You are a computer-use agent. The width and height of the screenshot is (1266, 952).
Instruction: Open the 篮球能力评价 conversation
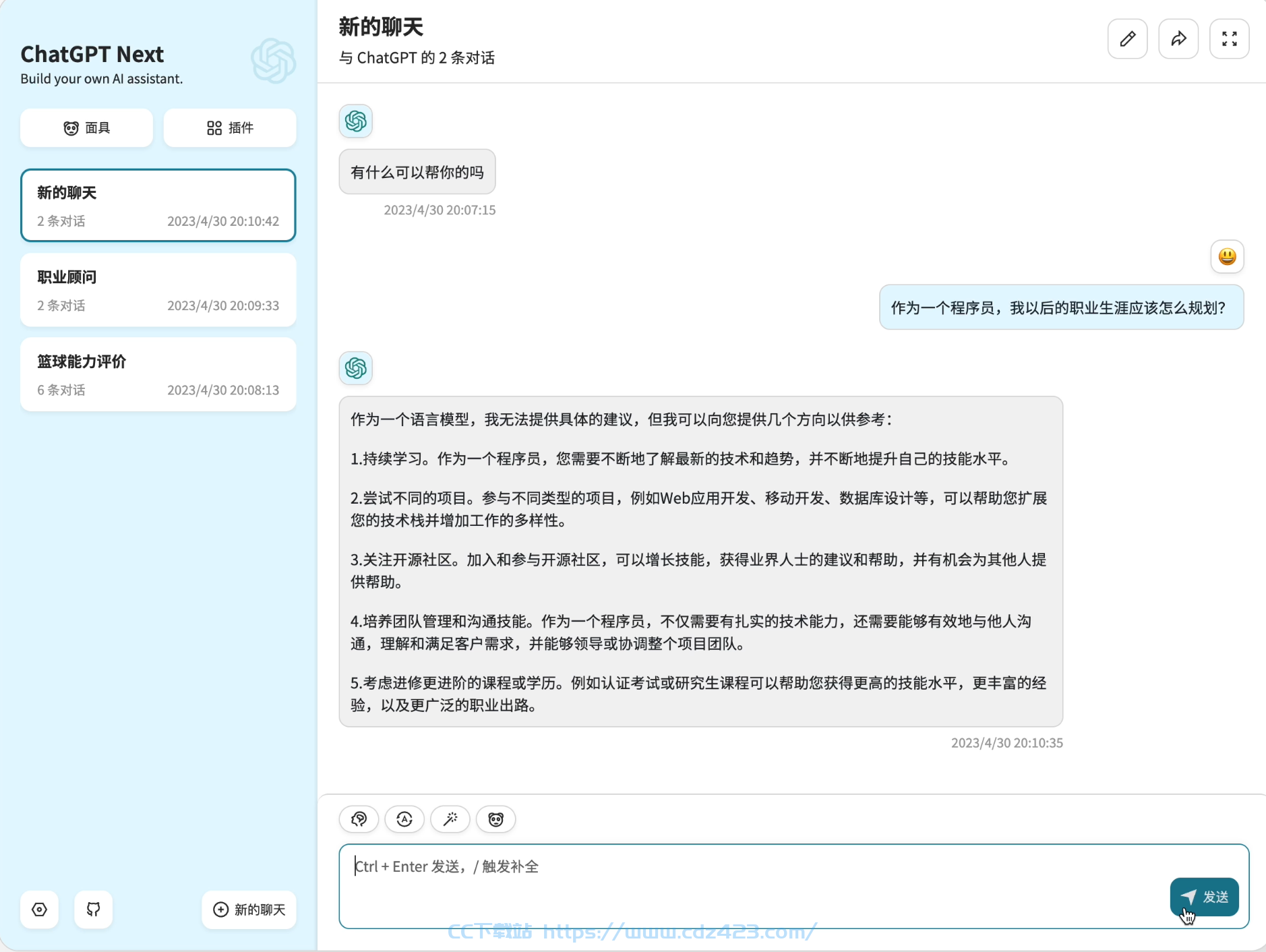click(158, 374)
